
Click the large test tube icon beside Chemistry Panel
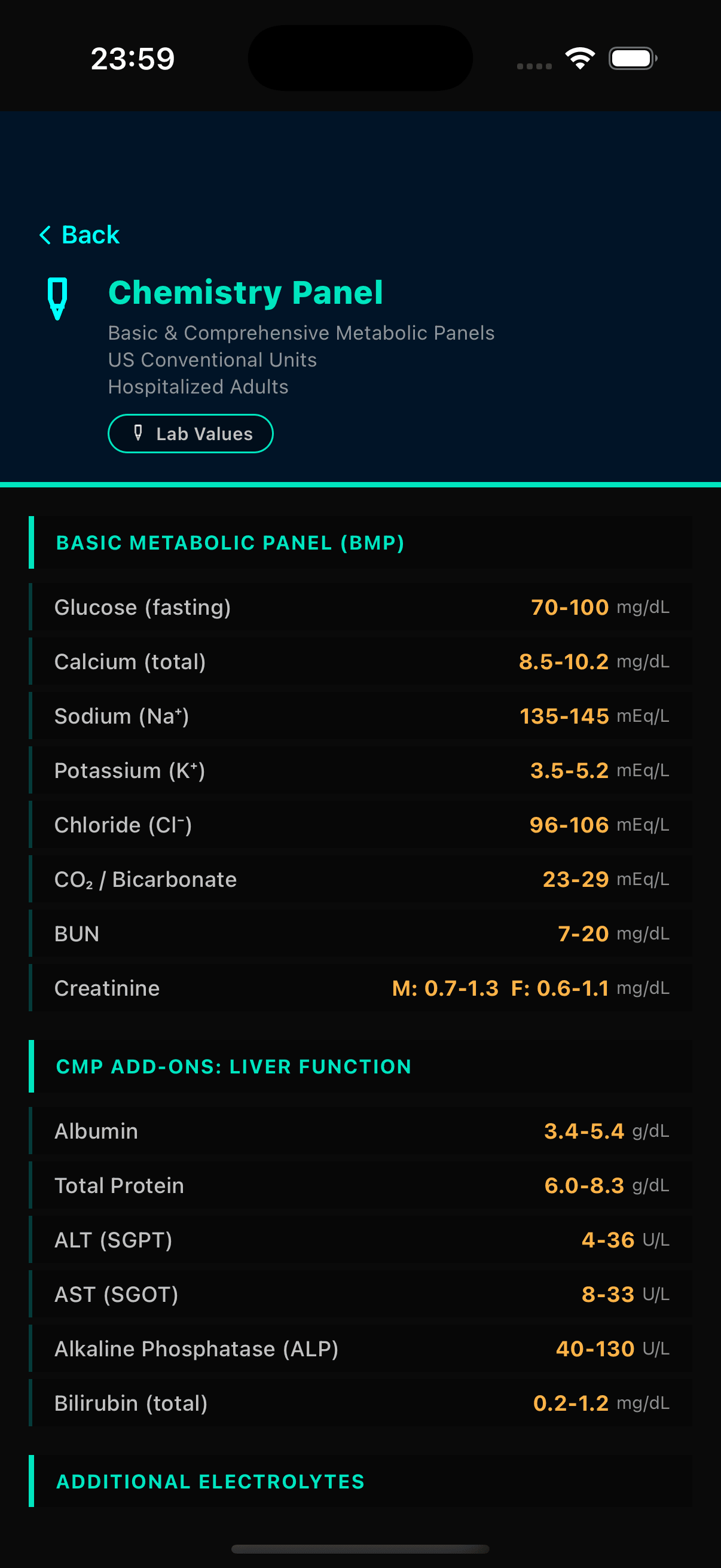click(57, 298)
